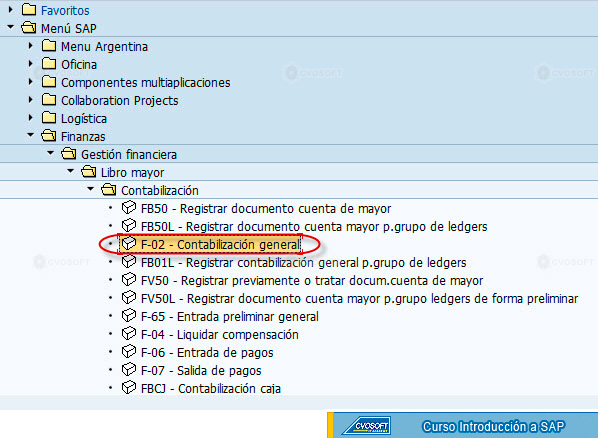Select F-07 - Salida de pagos entry
Screen dimensions: 598x438
[201, 370]
